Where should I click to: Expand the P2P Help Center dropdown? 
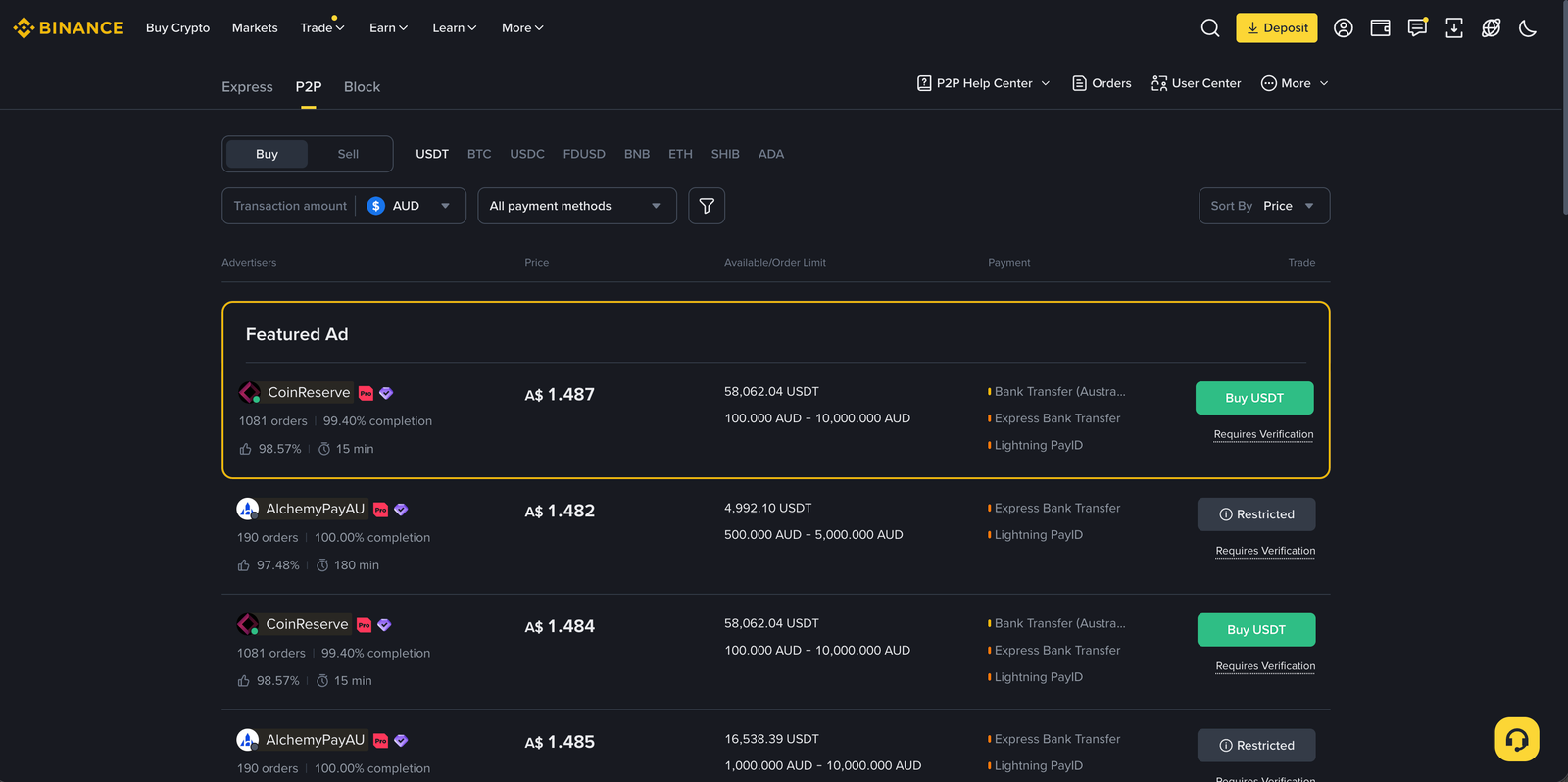point(984,83)
